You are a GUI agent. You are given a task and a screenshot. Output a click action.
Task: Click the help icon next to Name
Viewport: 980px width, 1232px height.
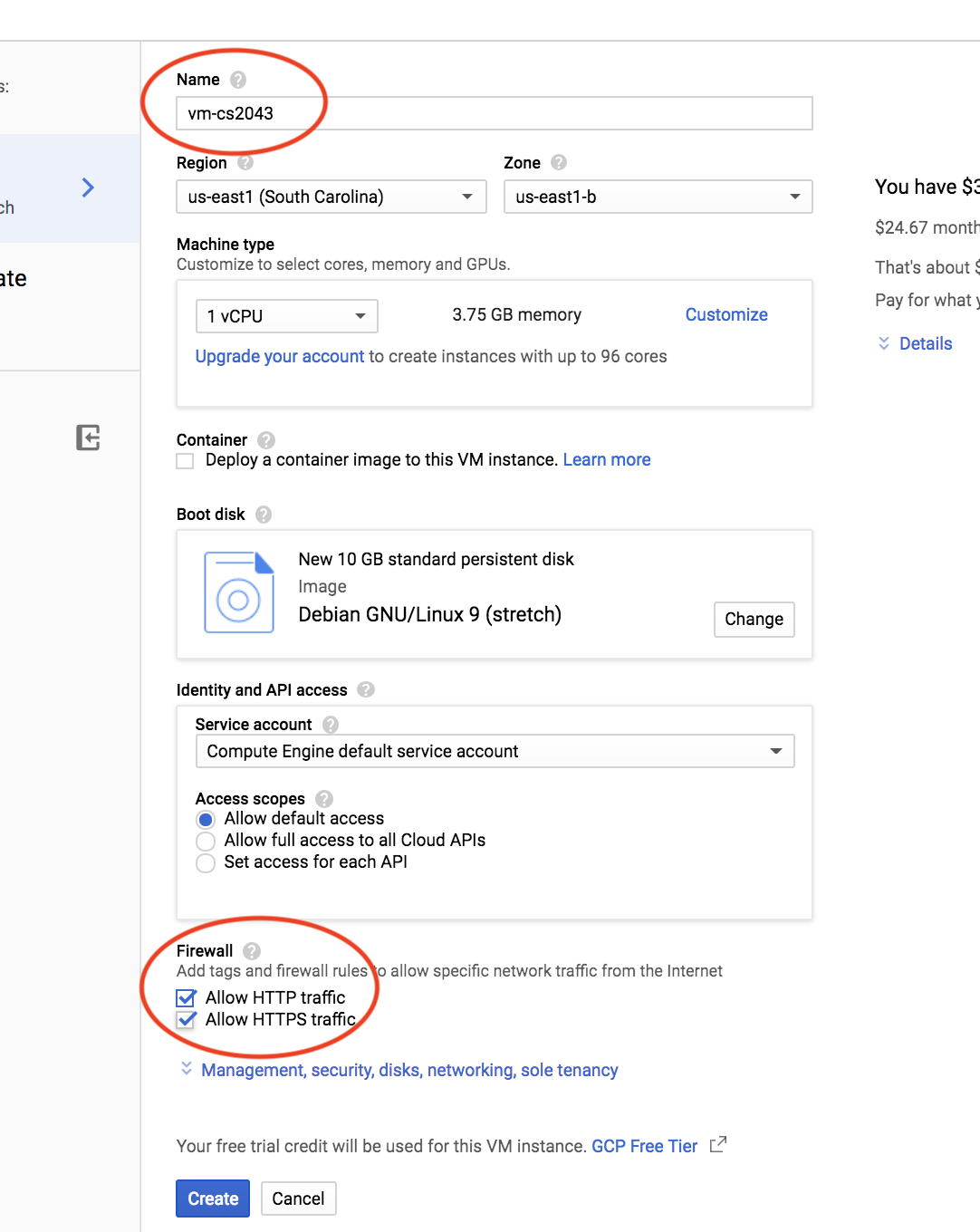238,80
